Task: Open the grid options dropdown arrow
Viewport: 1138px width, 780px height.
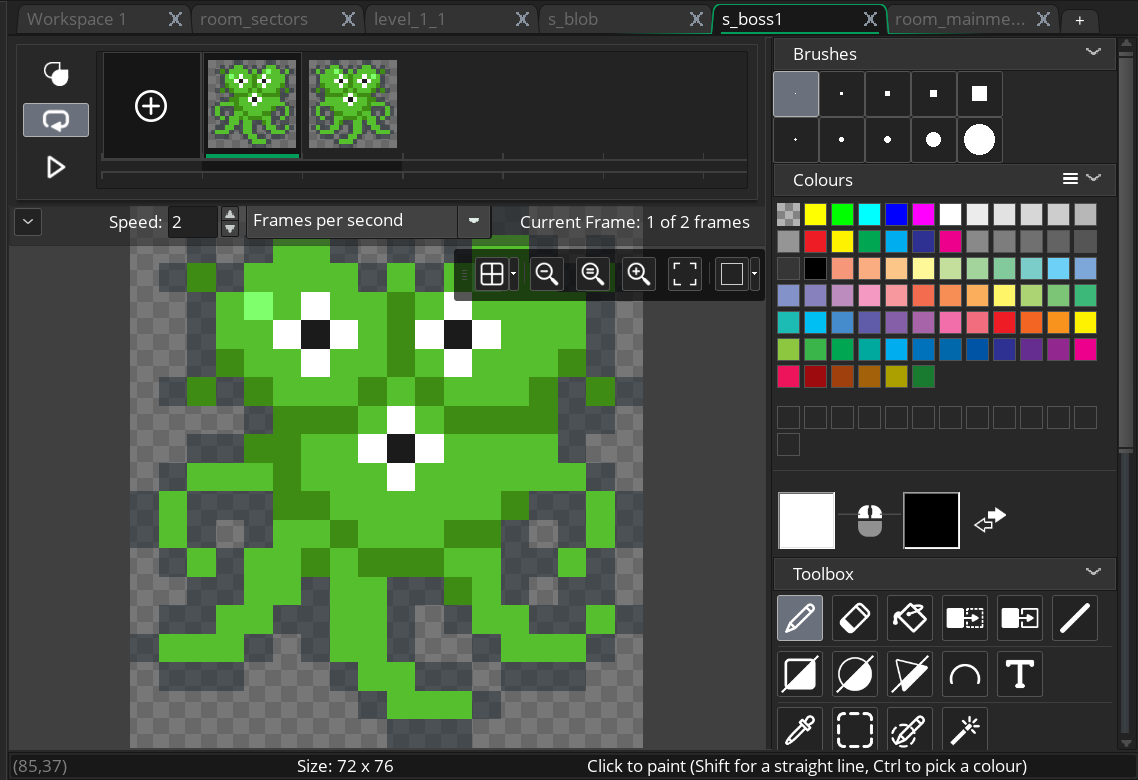Action: click(x=513, y=274)
